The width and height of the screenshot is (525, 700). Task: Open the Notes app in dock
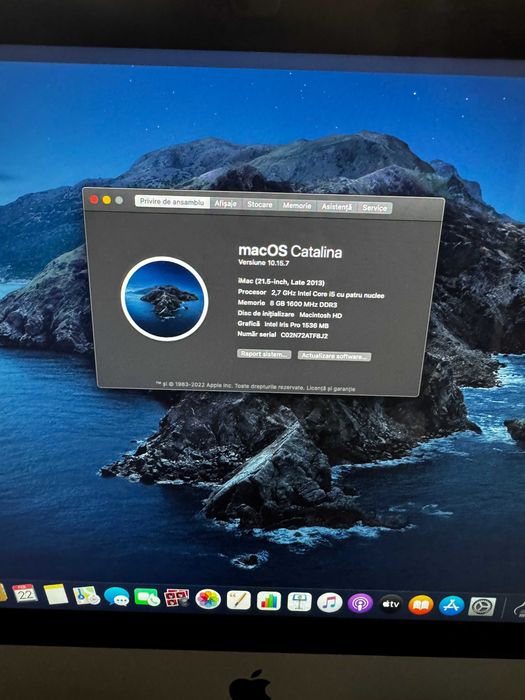56,594
